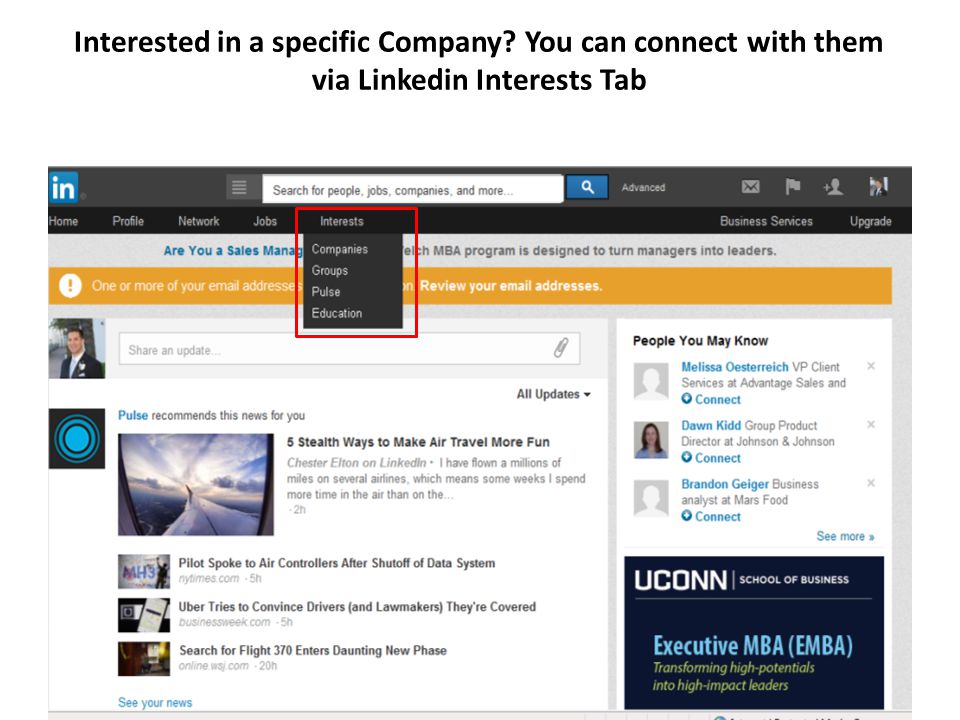
Task: Click Brandon Geiger's avatar placeholder
Action: pyautogui.click(x=651, y=498)
